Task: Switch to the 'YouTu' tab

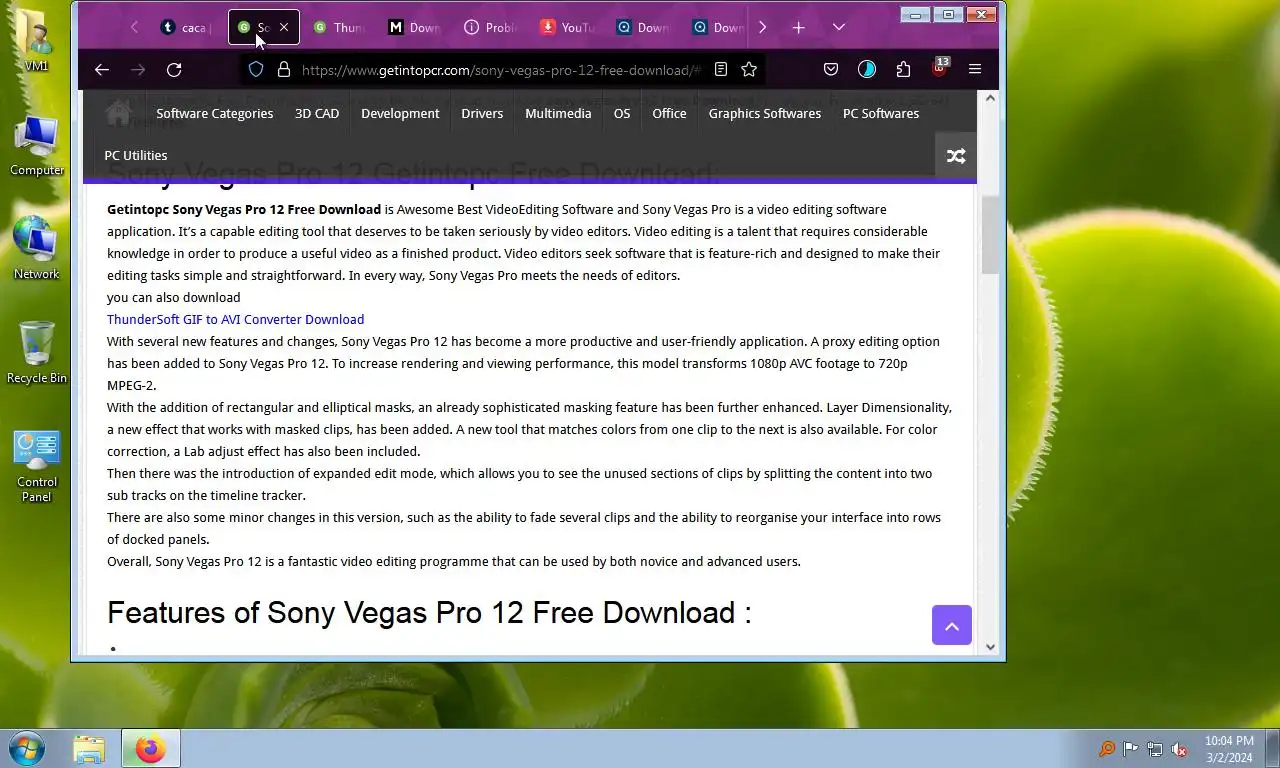Action: pyautogui.click(x=567, y=27)
